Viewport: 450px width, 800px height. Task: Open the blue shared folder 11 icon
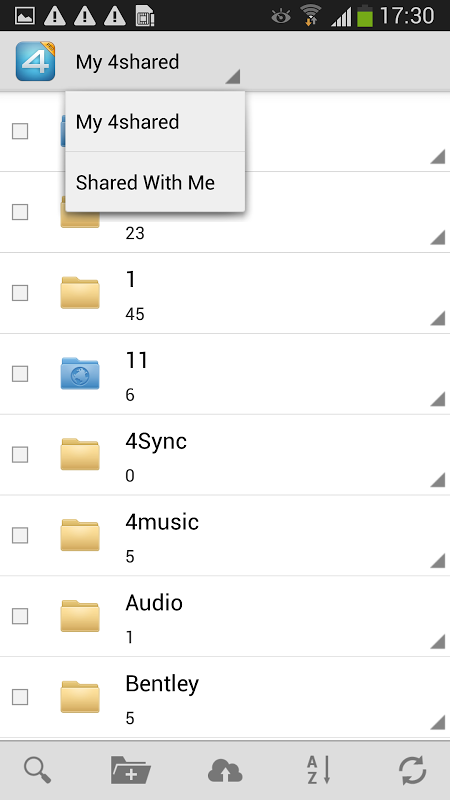80,373
